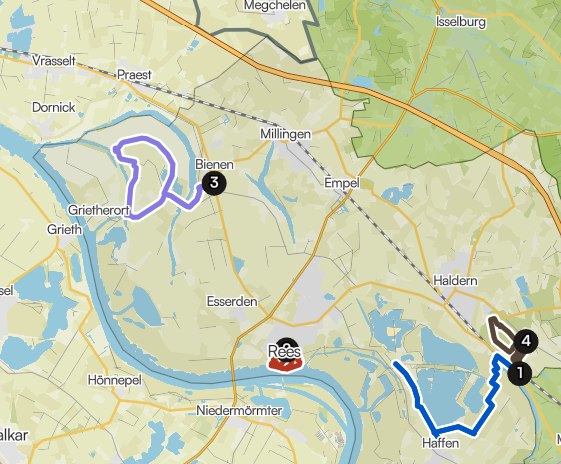Viewport: 561px width, 464px height.
Task: Open route marker number 1
Action: 519,373
